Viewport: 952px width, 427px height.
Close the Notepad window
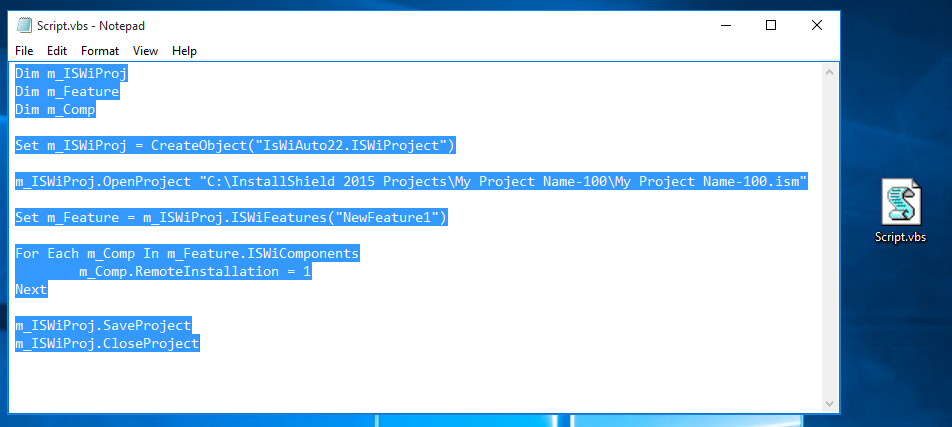pos(817,26)
